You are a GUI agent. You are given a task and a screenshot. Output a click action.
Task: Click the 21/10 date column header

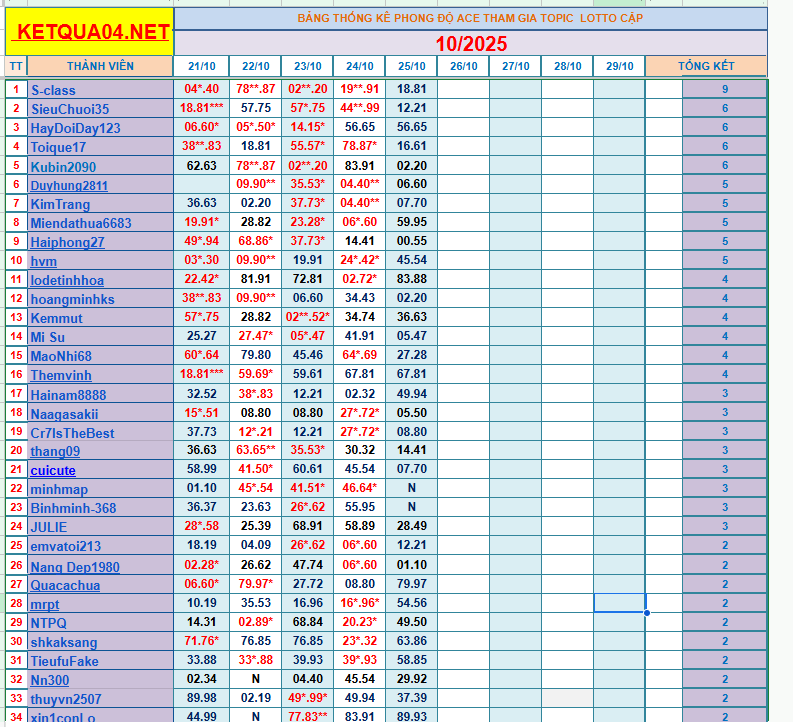[x=201, y=66]
